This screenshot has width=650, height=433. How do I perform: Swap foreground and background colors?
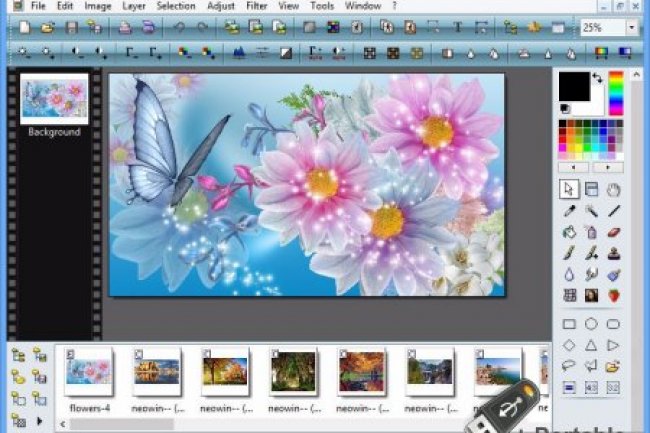click(x=597, y=77)
